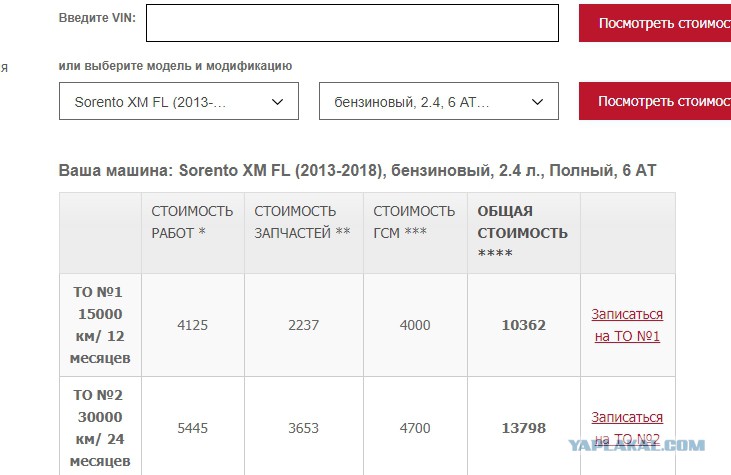The image size is (731, 475).
Task: Click the red button next to VIN field
Action: (655, 23)
